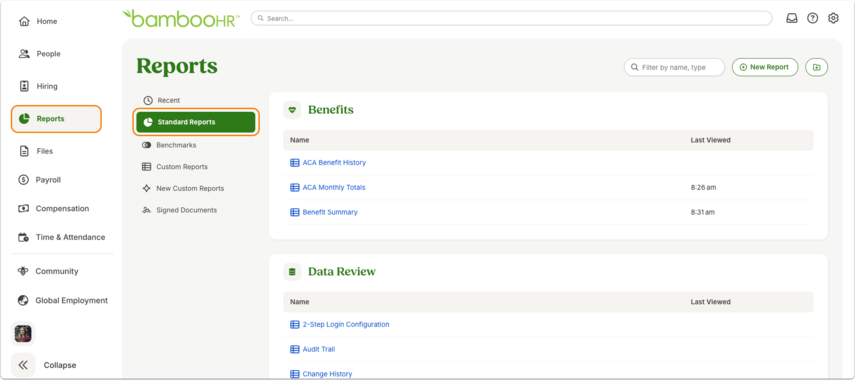Screen dimensions: 855x380
Task: Click the user profile avatar photo
Action: pos(23,333)
